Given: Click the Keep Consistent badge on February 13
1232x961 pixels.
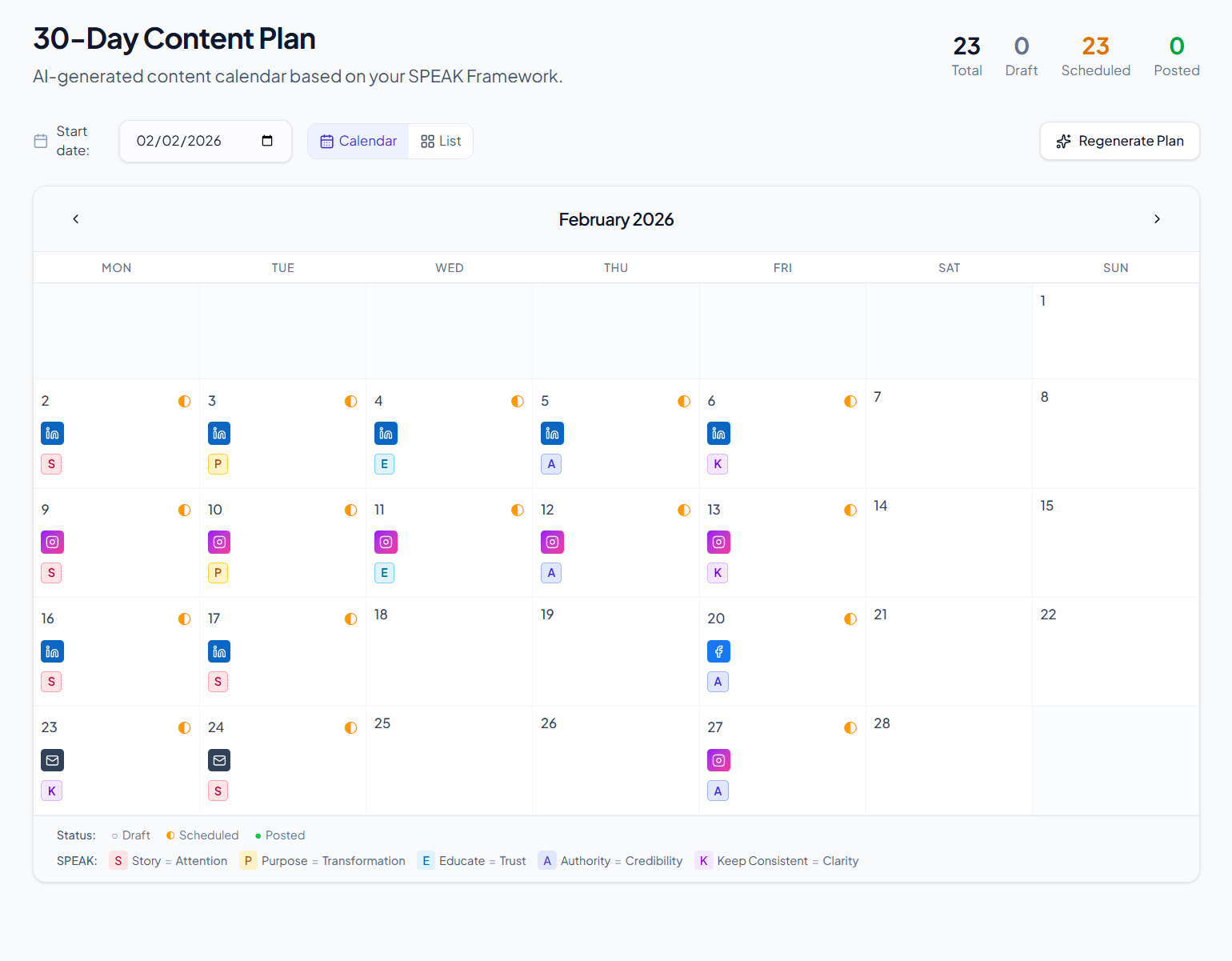Looking at the screenshot, I should [x=717, y=572].
